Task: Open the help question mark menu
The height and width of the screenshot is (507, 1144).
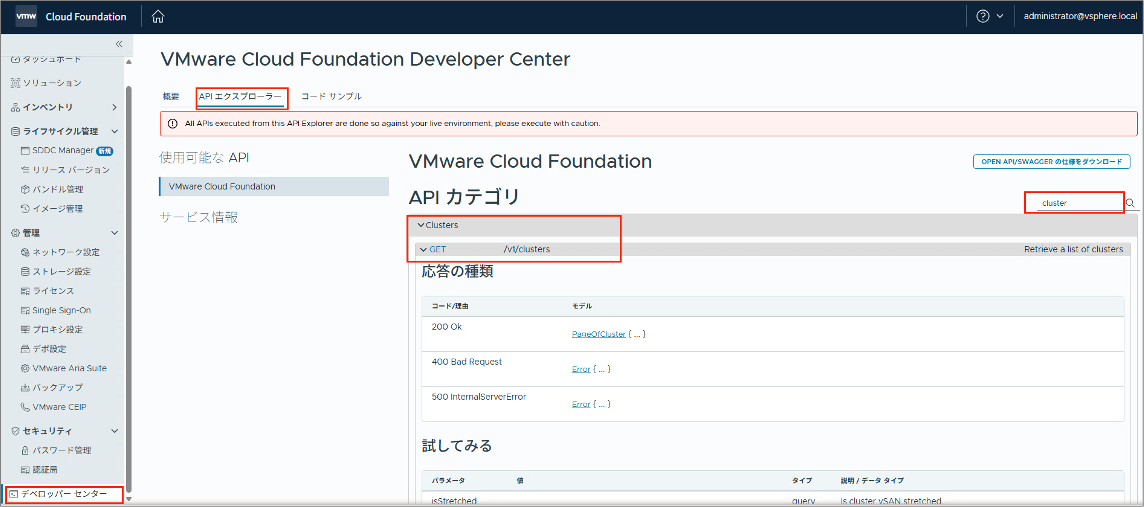Action: coord(990,16)
